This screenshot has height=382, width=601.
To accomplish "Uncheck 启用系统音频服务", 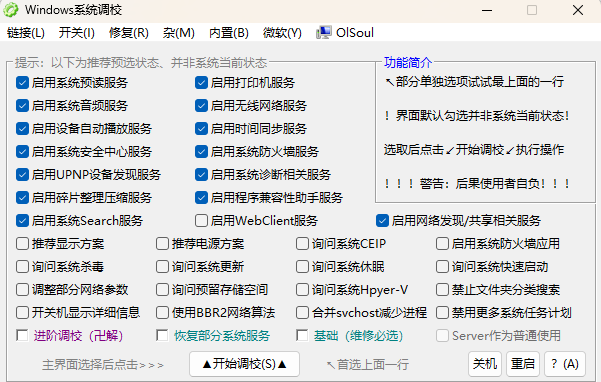I will 22,106.
